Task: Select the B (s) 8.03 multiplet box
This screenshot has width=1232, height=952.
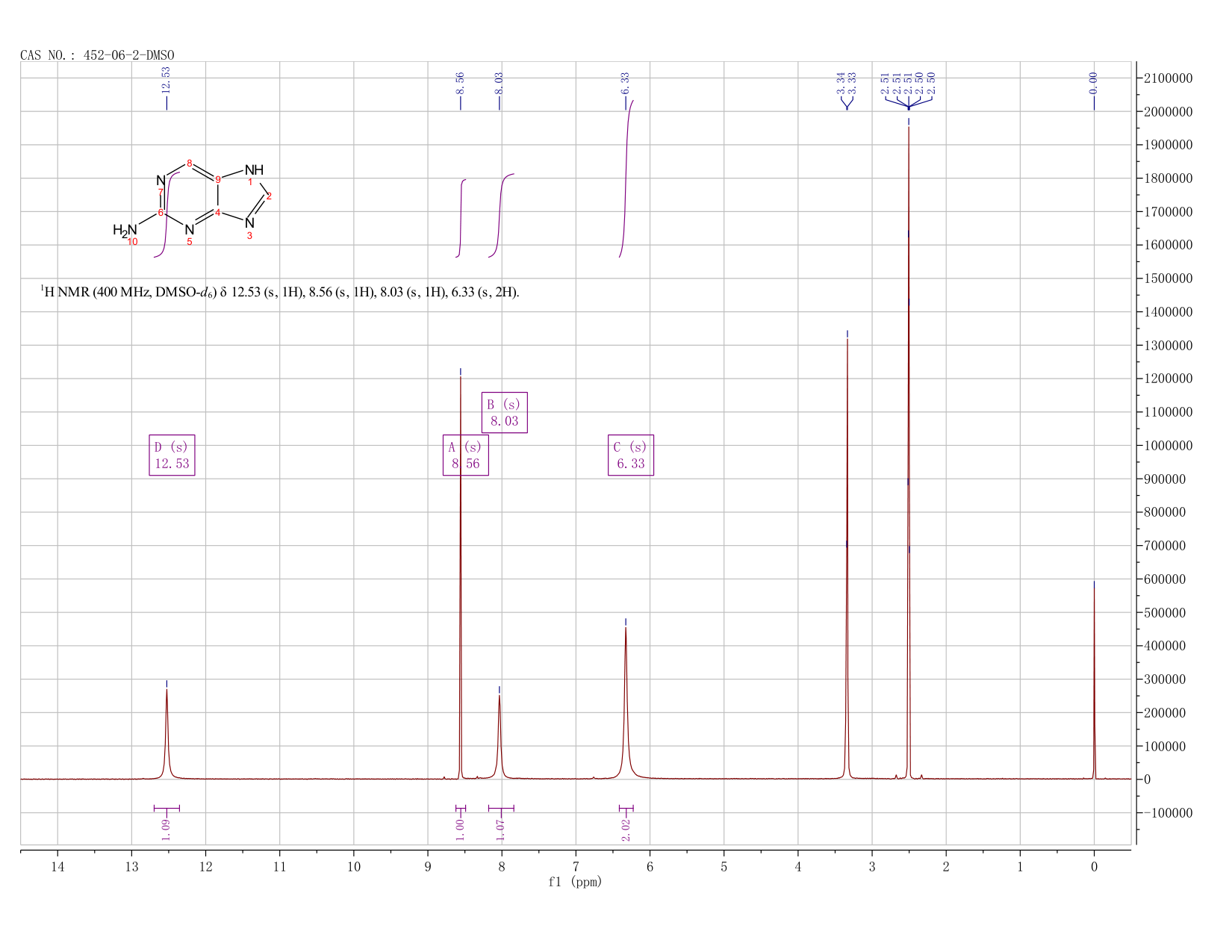Action: pos(505,413)
